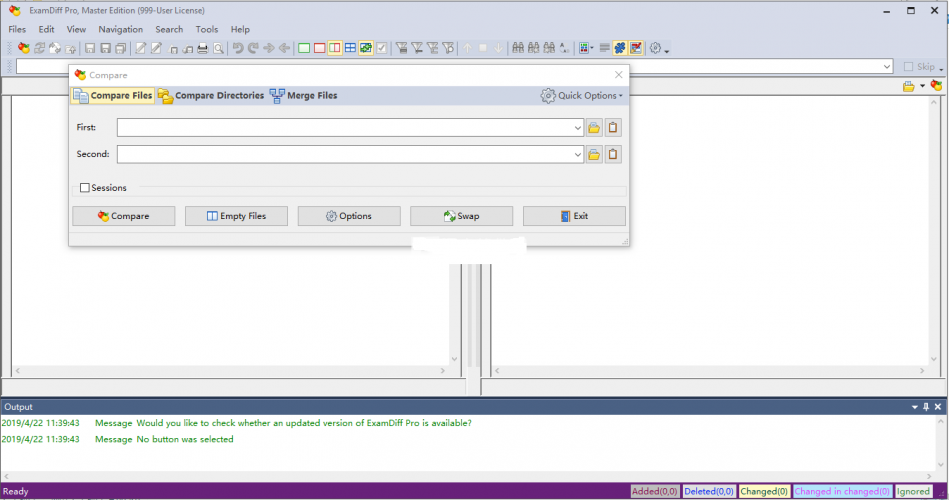Click the up arrow previous difference icon
The height and width of the screenshot is (500, 949).
click(x=467, y=48)
